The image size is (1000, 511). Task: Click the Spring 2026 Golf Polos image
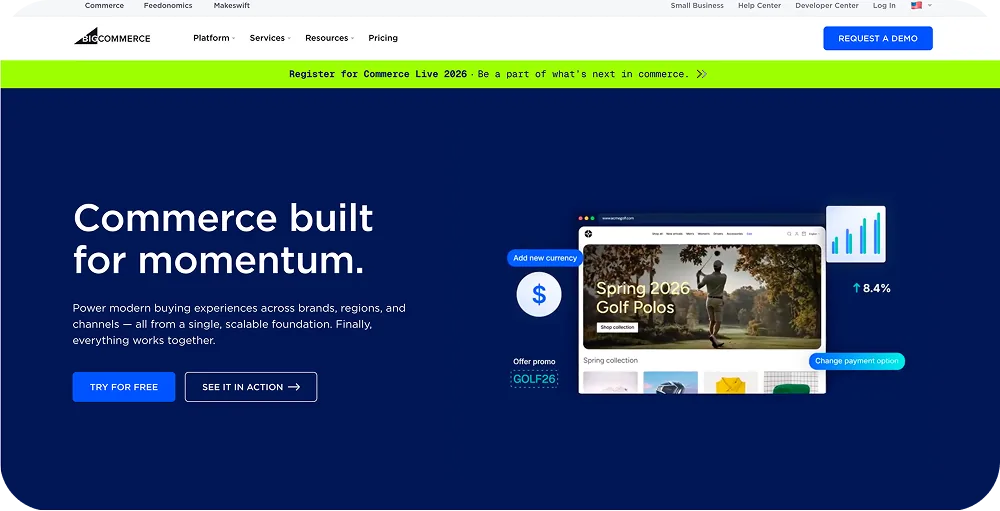click(x=702, y=297)
